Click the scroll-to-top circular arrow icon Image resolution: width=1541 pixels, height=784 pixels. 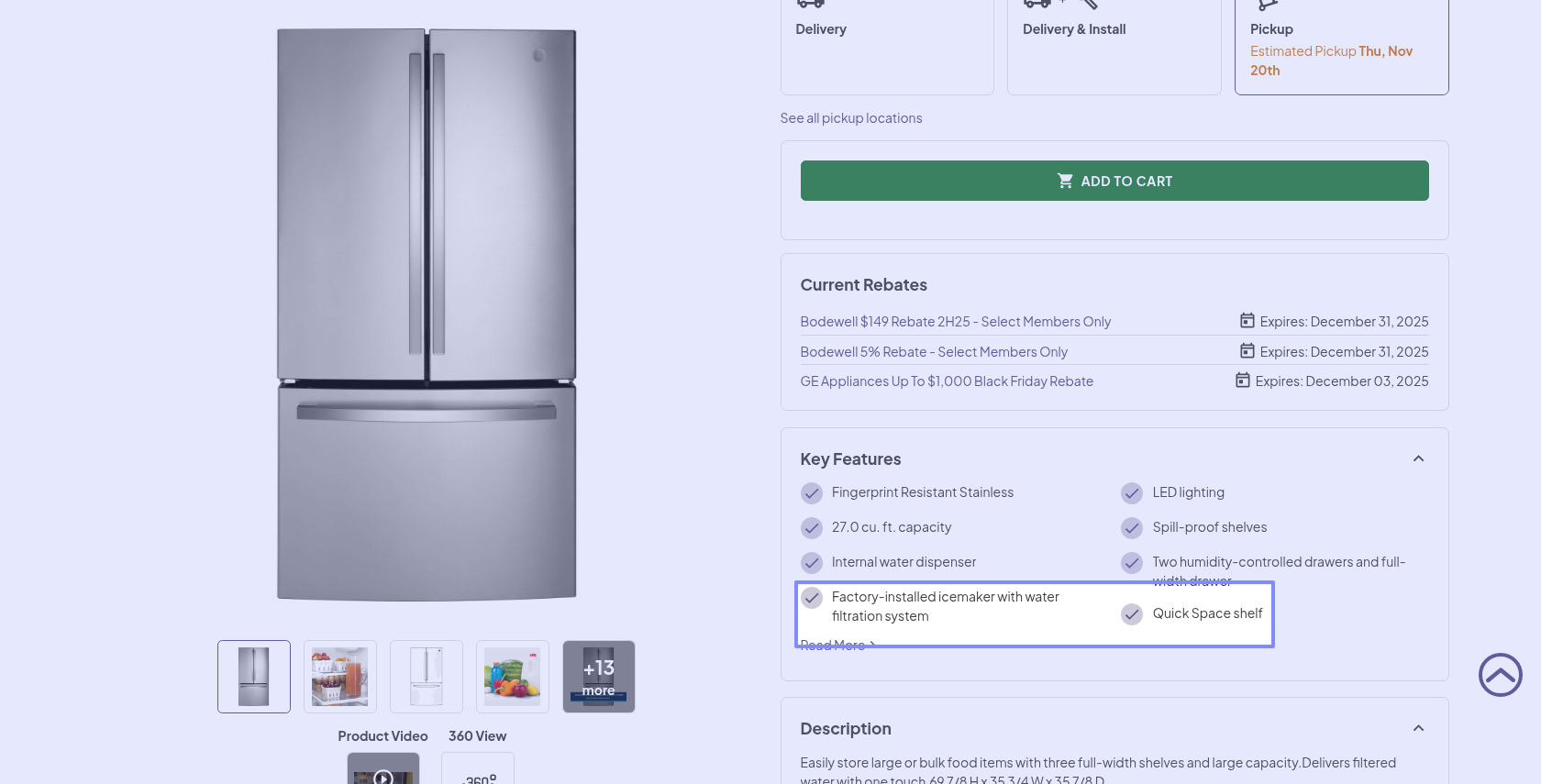pyautogui.click(x=1500, y=675)
